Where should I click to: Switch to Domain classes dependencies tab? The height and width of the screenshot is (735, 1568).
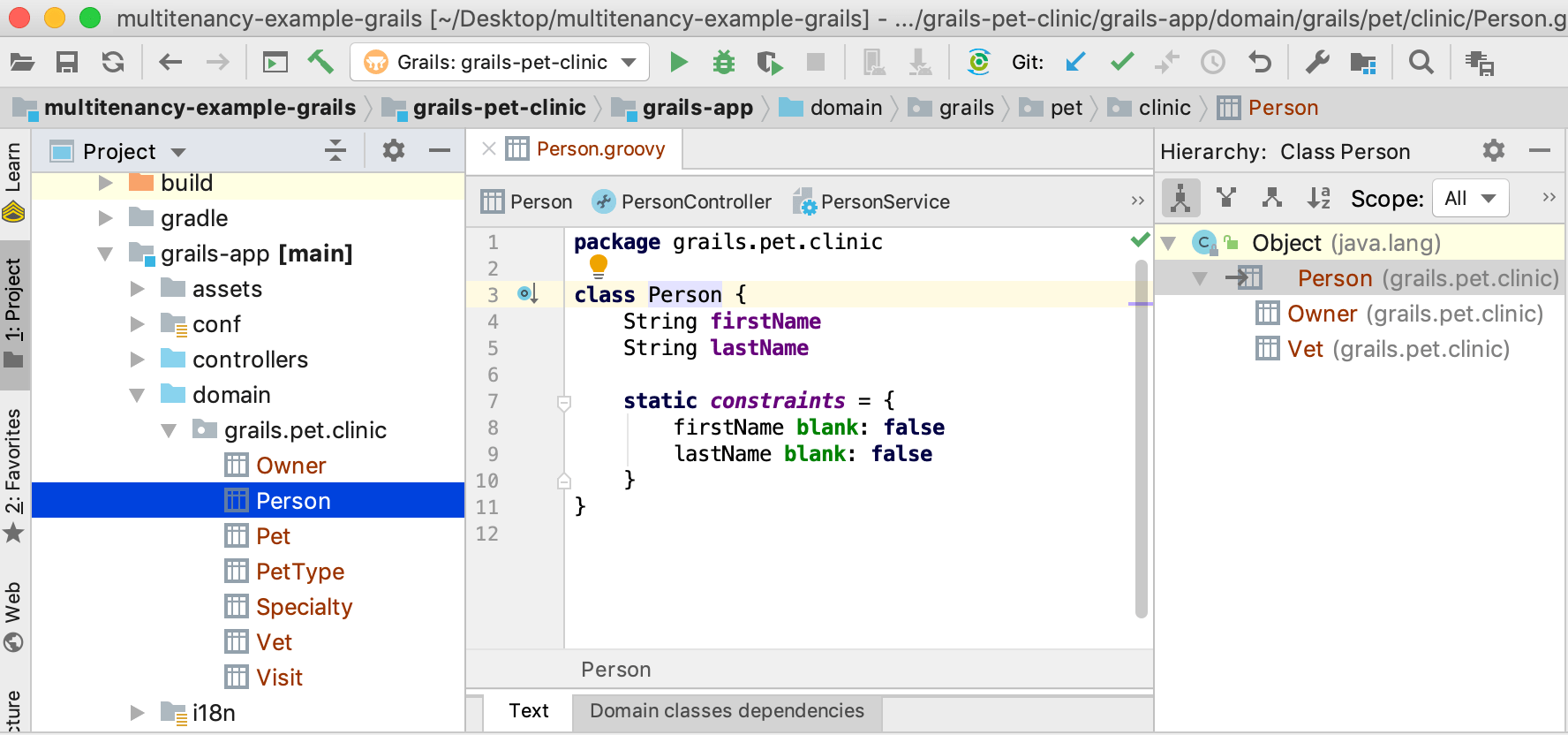click(726, 711)
